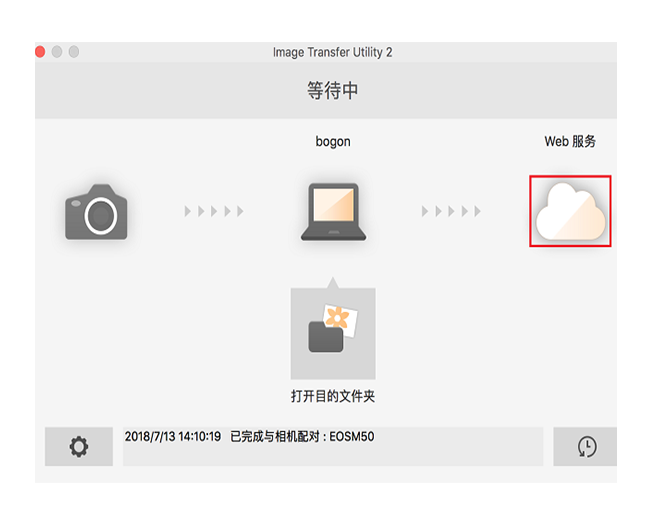Minimize the Image Transfer Utility 2 window

point(57,52)
